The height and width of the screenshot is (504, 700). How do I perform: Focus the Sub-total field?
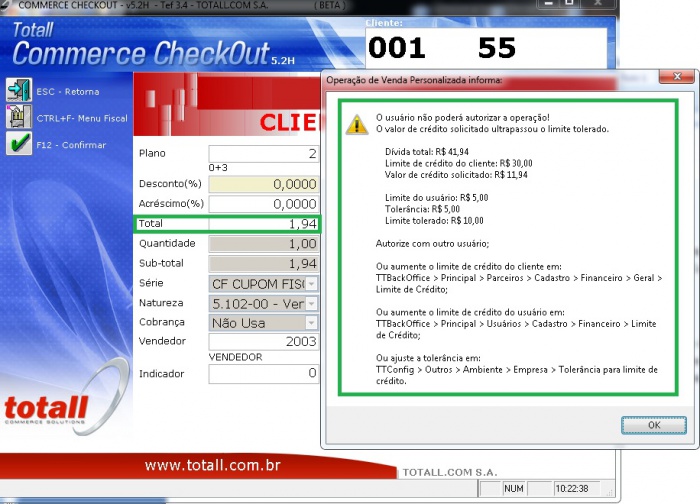[263, 263]
